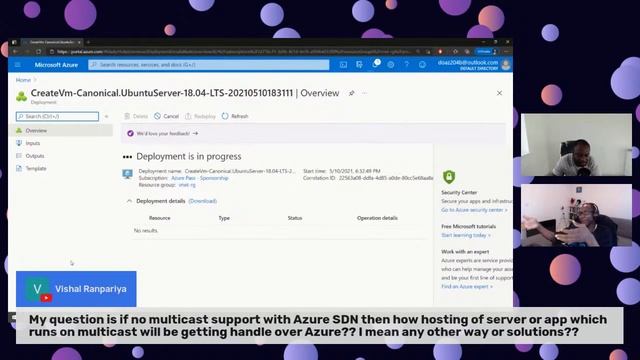Image resolution: width=640 pixels, height=360 pixels.
Task: Click the YouTube badge on the V avatar
Action: tap(46, 298)
